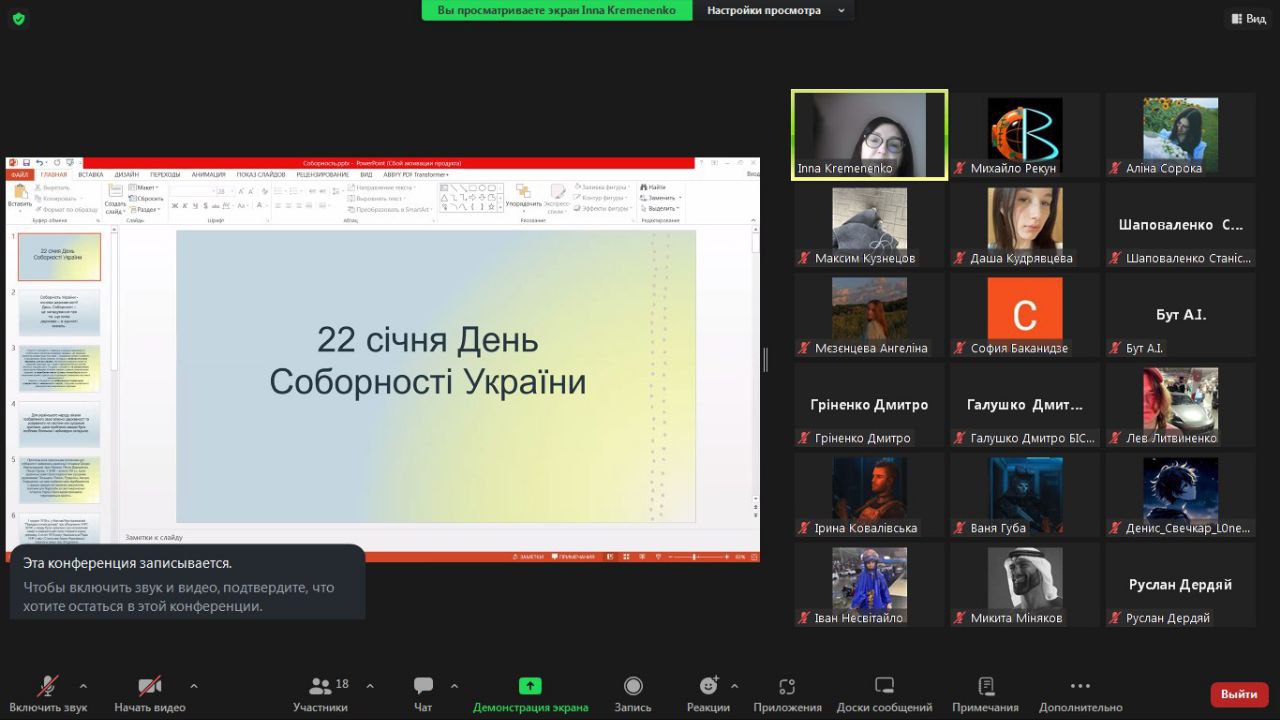The width and height of the screenshot is (1280, 720).
Task: Expand audio options arrow beside microphone
Action: (x=83, y=686)
